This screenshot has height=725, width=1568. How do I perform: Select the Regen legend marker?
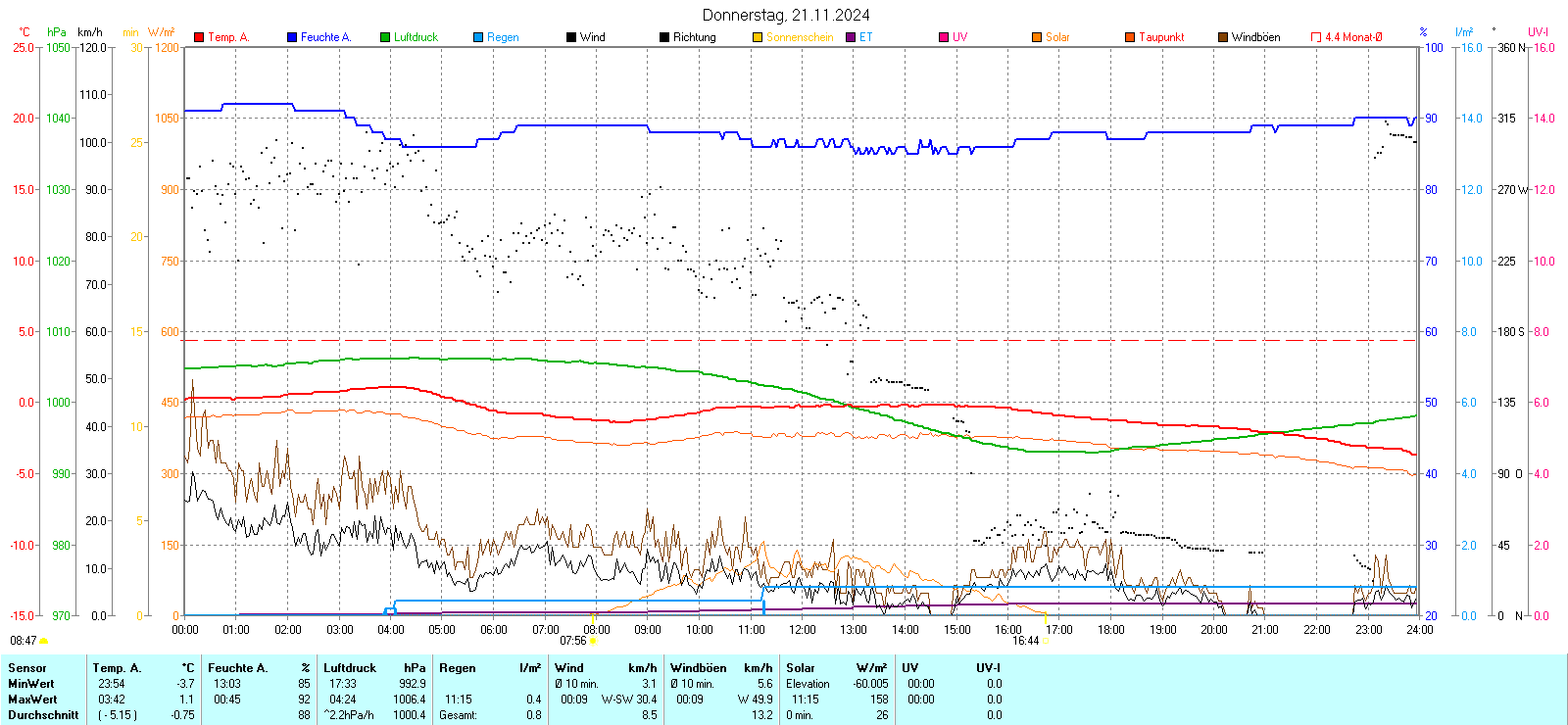478,37
